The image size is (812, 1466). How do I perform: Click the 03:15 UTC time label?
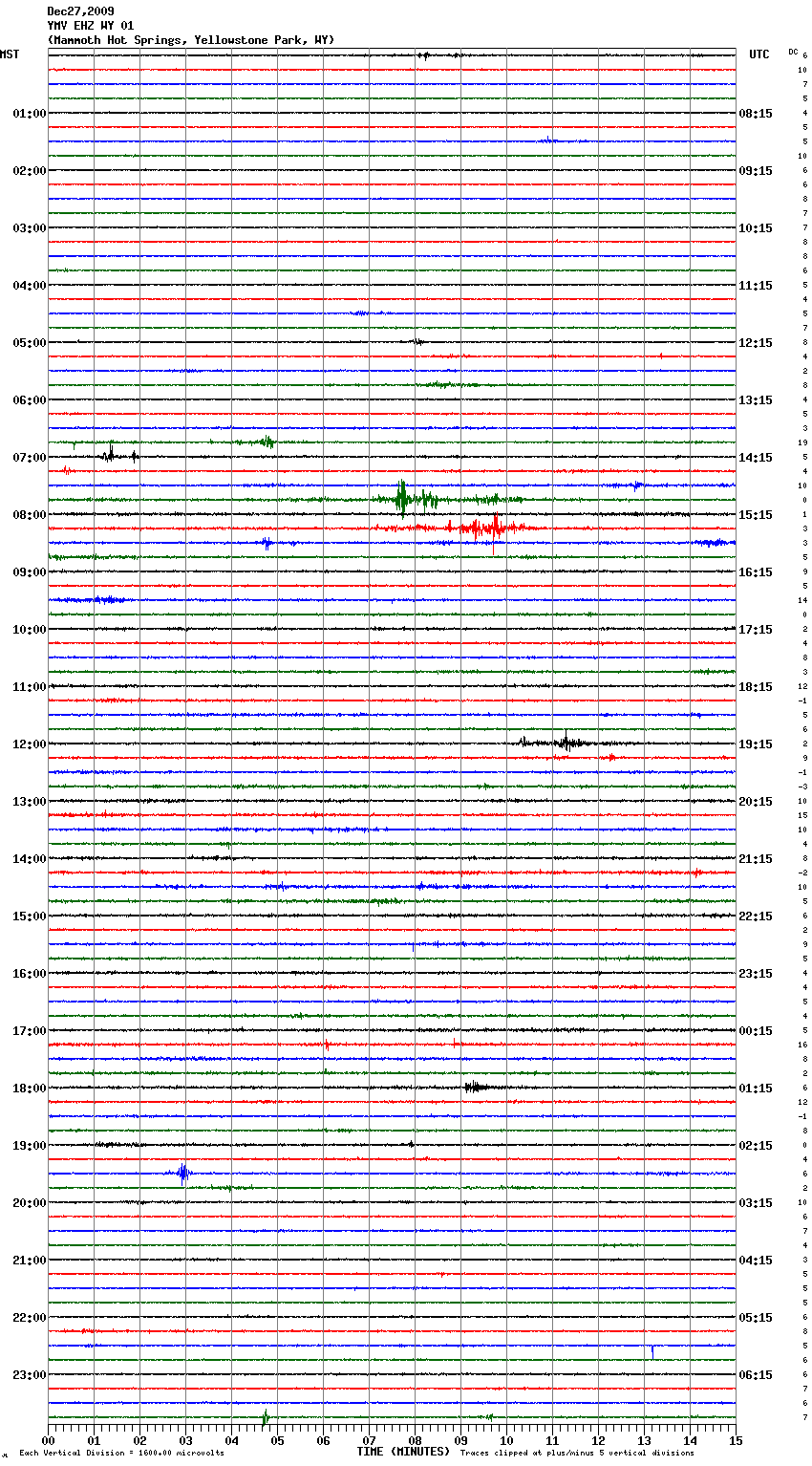[756, 1203]
